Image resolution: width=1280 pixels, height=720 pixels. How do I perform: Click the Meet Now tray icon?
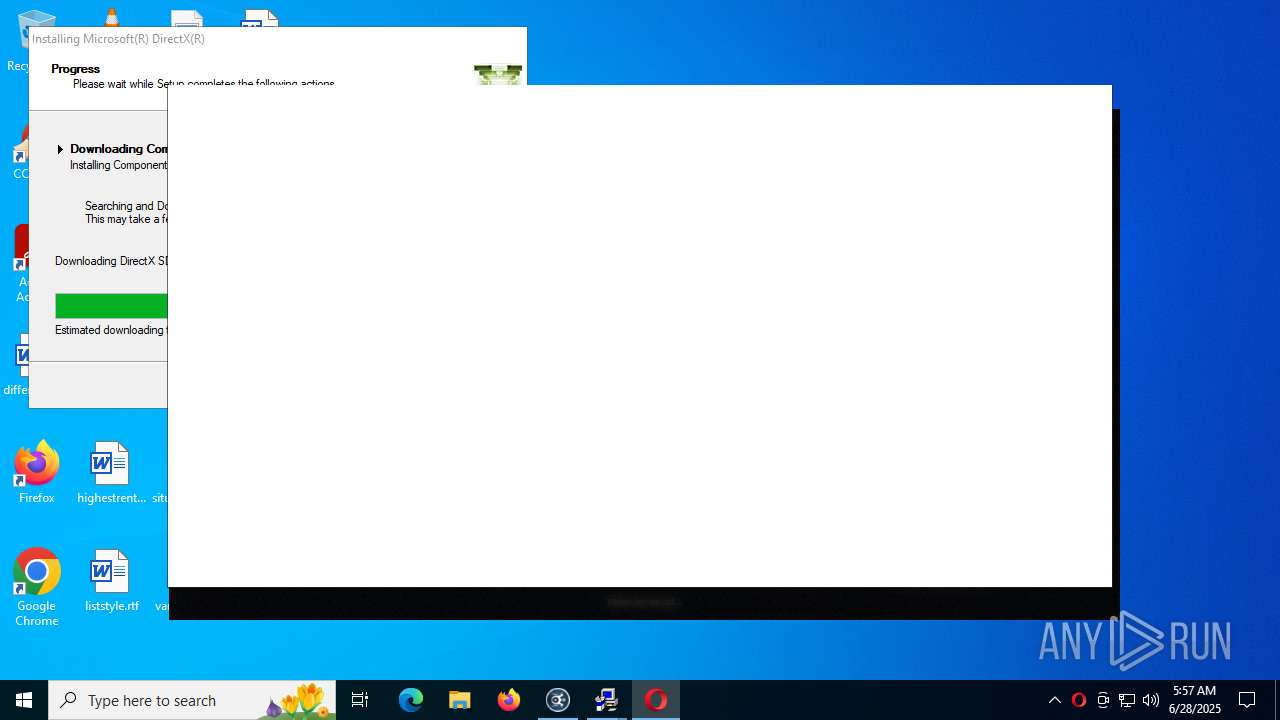1103,700
